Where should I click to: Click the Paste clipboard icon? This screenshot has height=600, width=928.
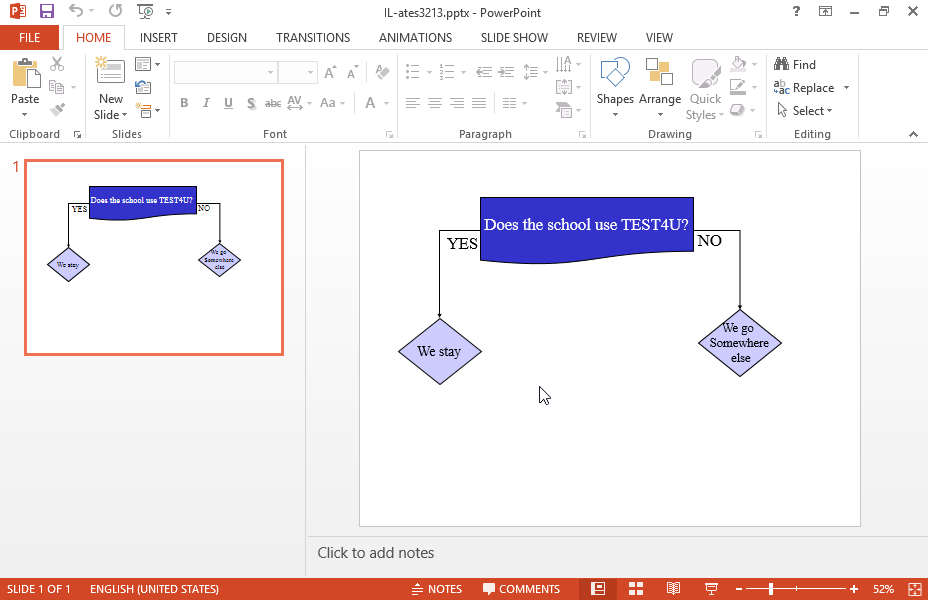(25, 75)
